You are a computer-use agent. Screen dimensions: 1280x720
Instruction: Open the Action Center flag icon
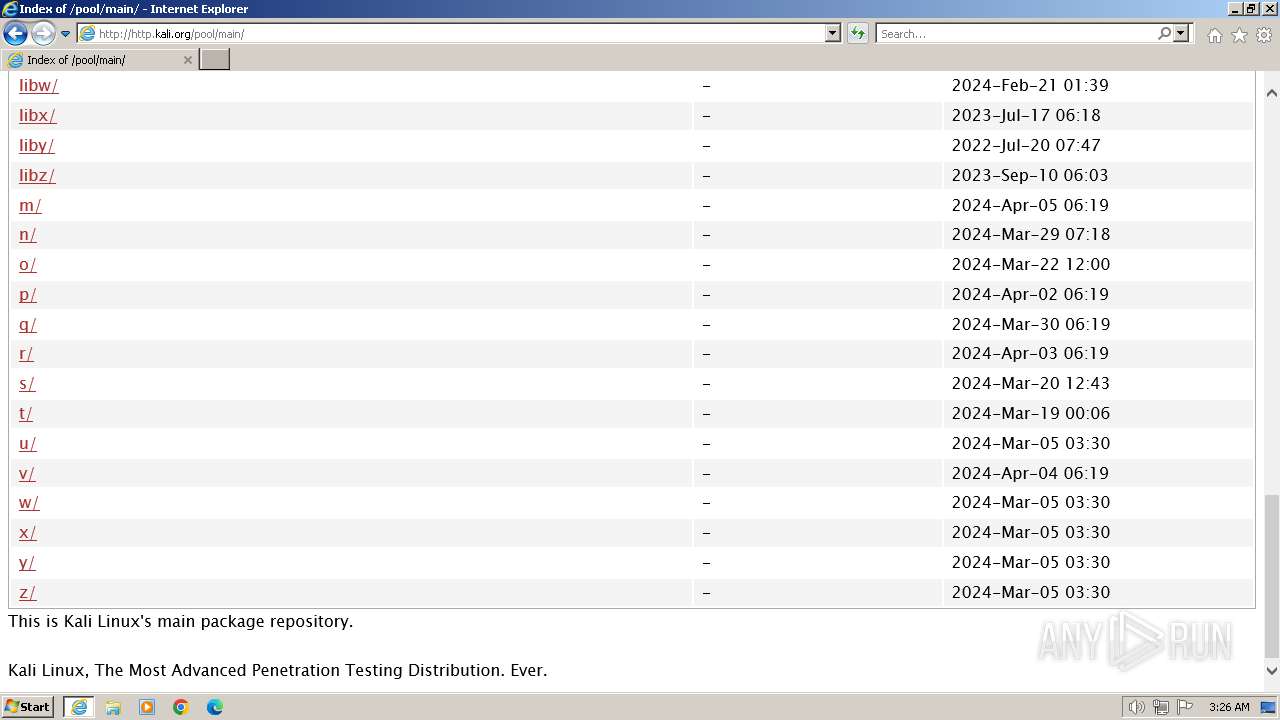1185,707
